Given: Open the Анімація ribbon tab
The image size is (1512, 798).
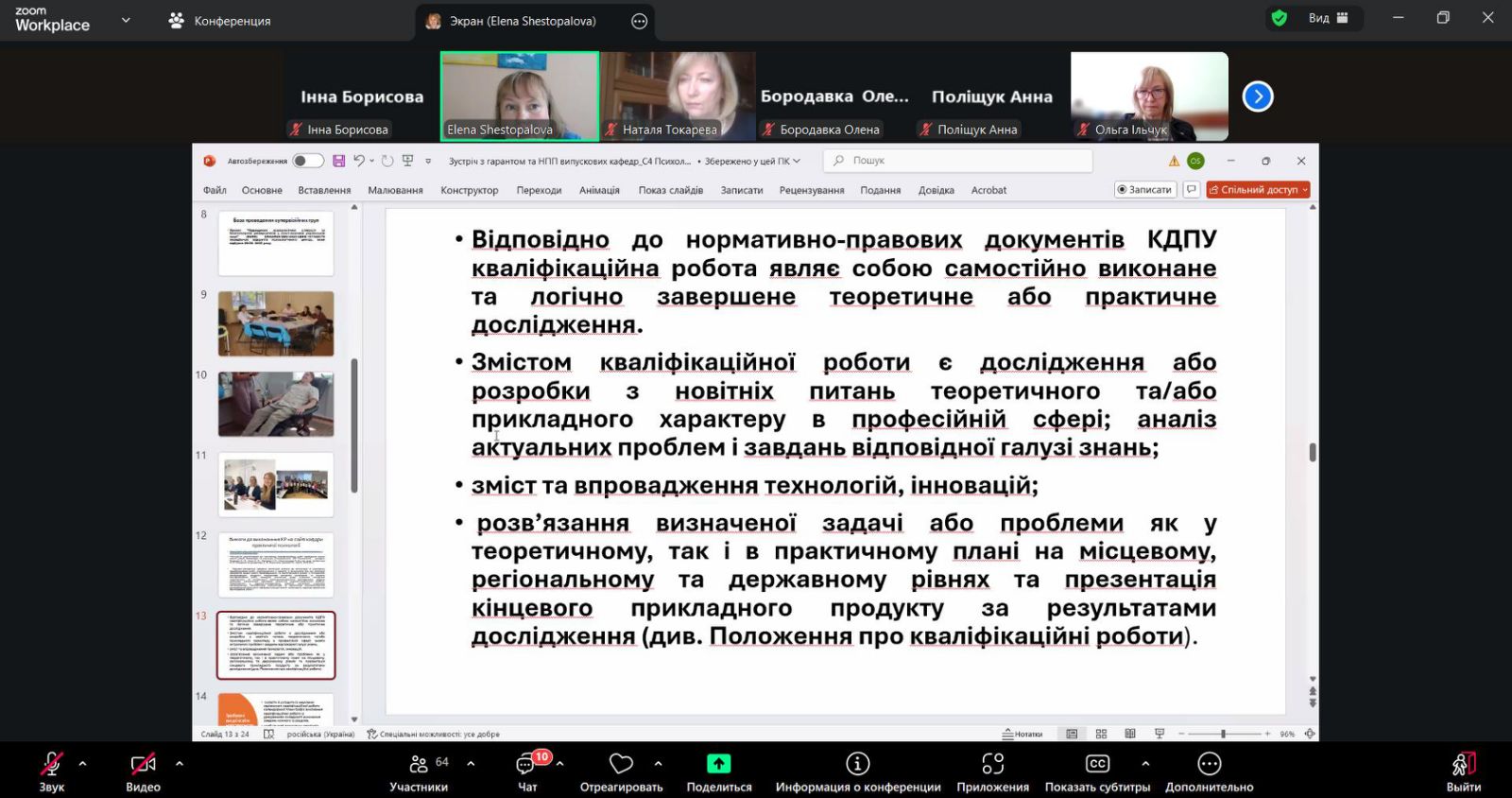Looking at the screenshot, I should 599,190.
